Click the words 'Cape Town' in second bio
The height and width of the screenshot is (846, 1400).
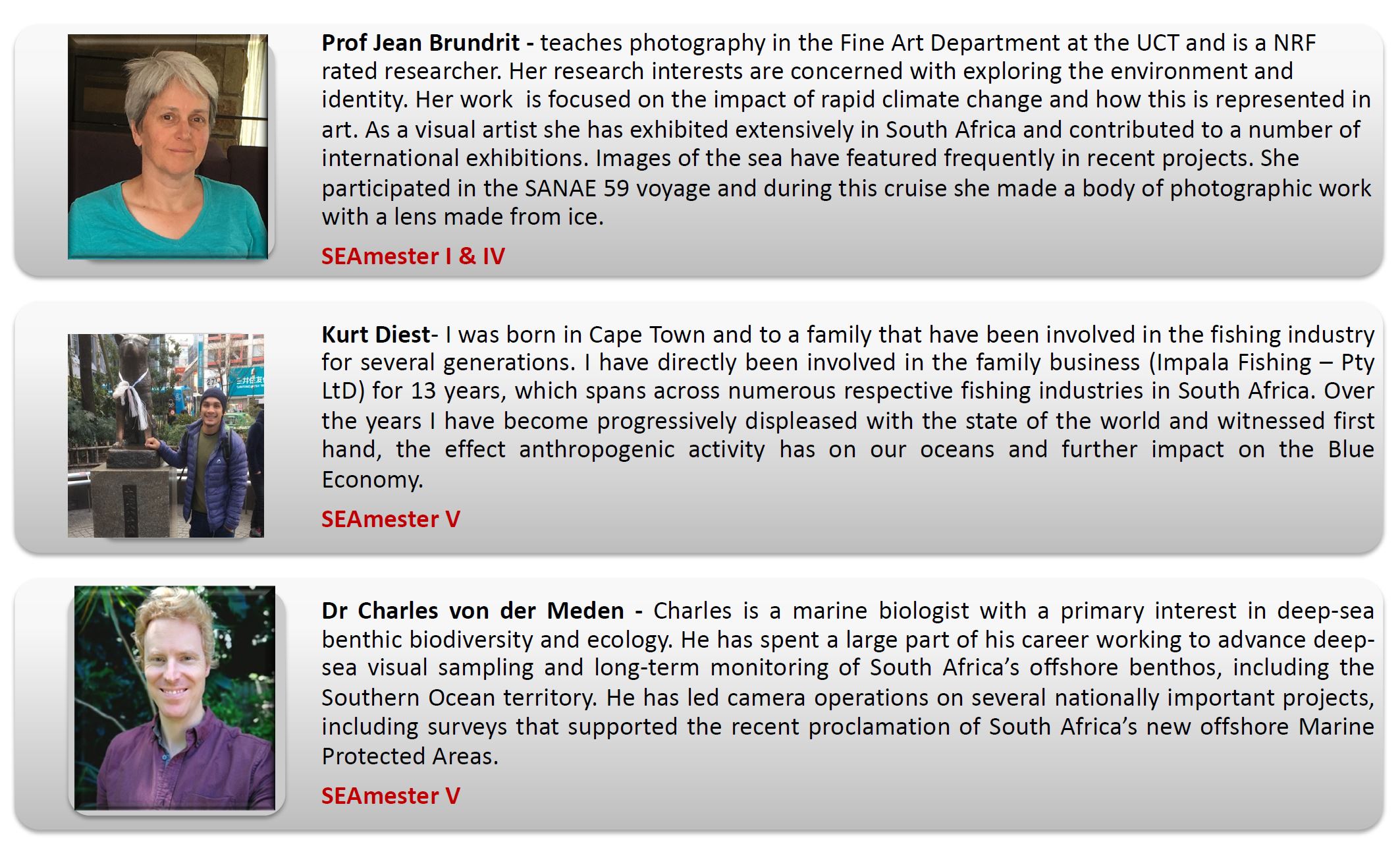click(647, 335)
